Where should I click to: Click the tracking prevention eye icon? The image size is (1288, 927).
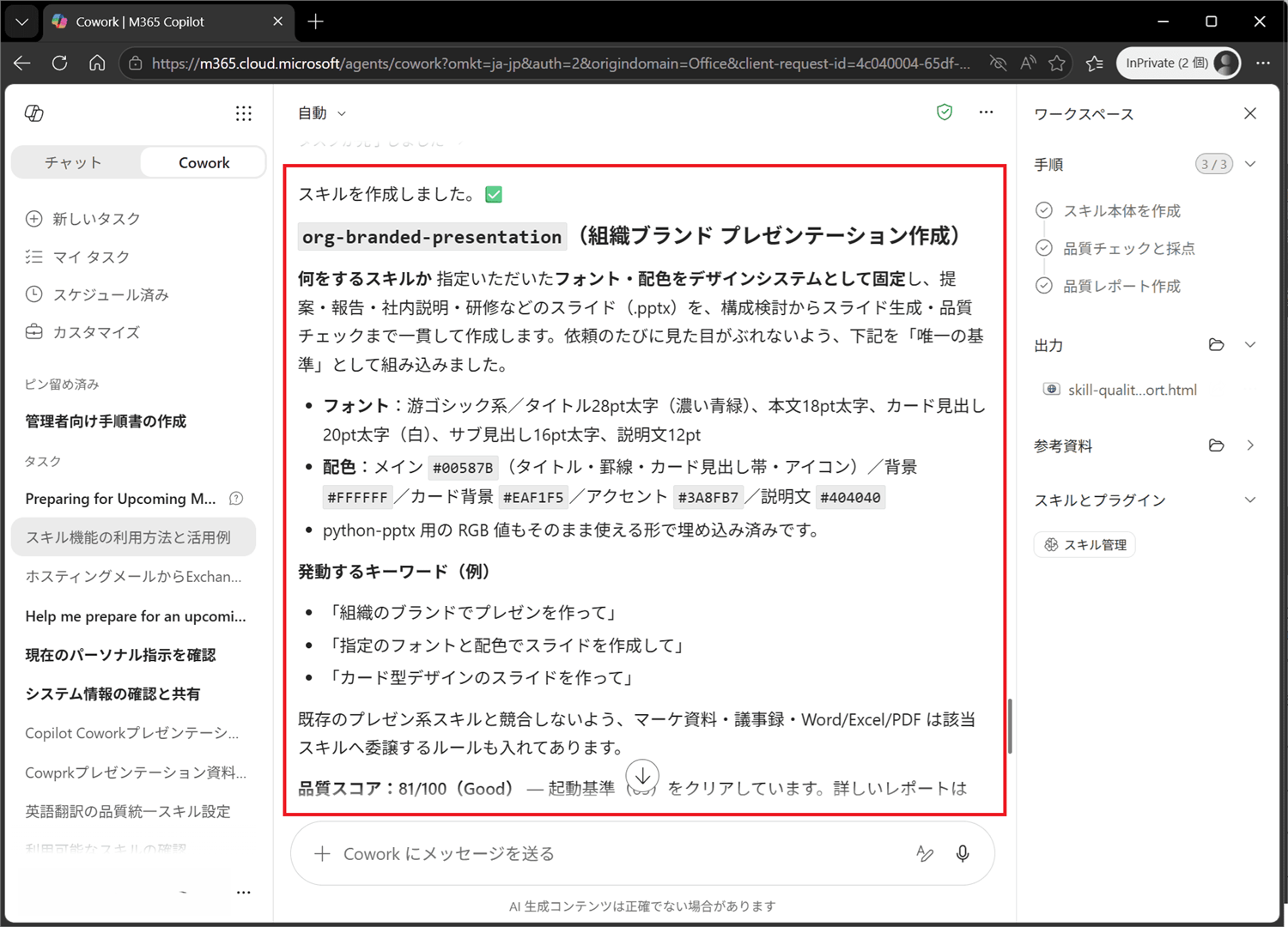click(x=998, y=63)
